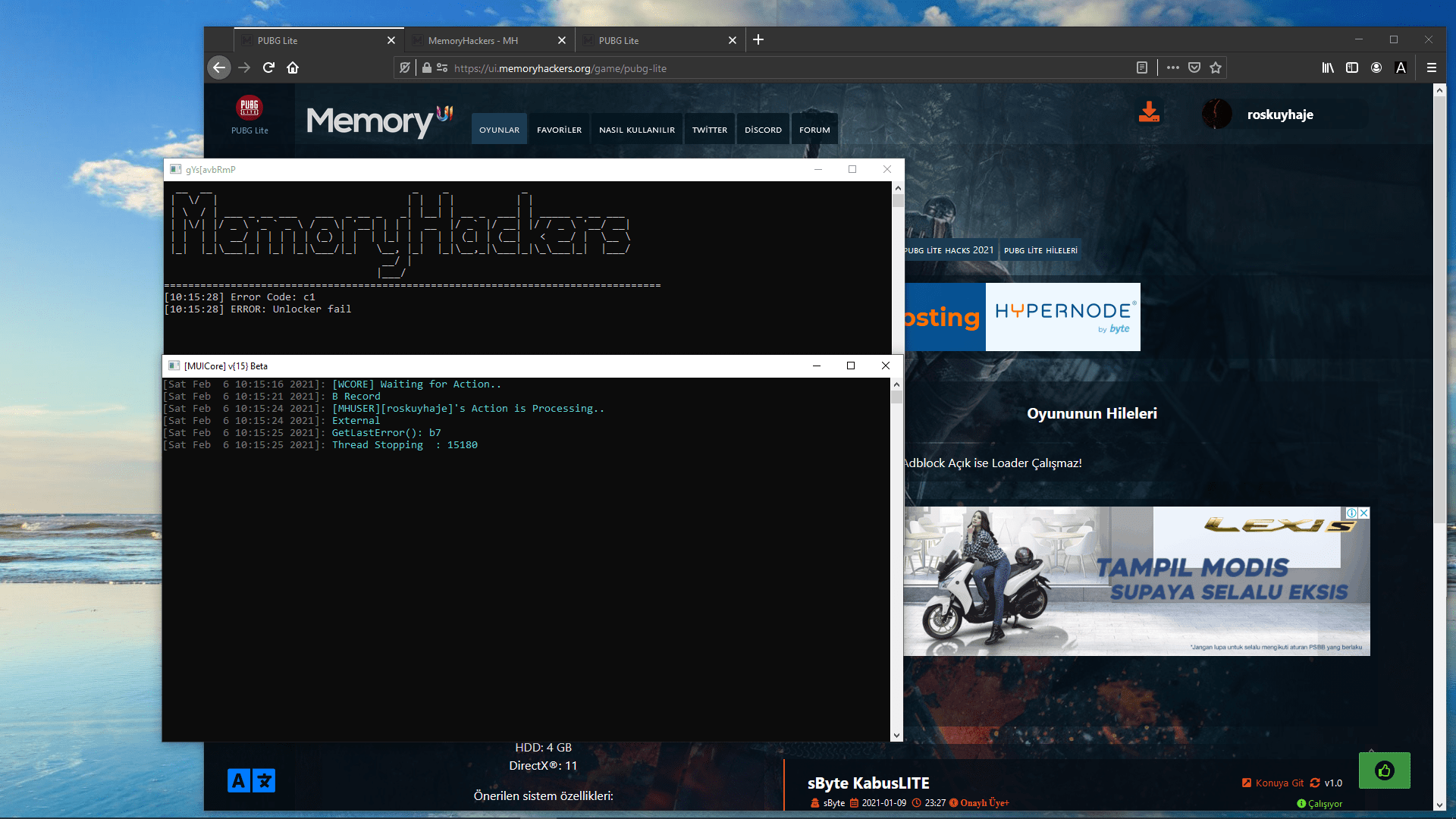This screenshot has width=1456, height=819.
Task: Click PUBG LİTE HİLELERİ tag
Action: pyautogui.click(x=1040, y=250)
